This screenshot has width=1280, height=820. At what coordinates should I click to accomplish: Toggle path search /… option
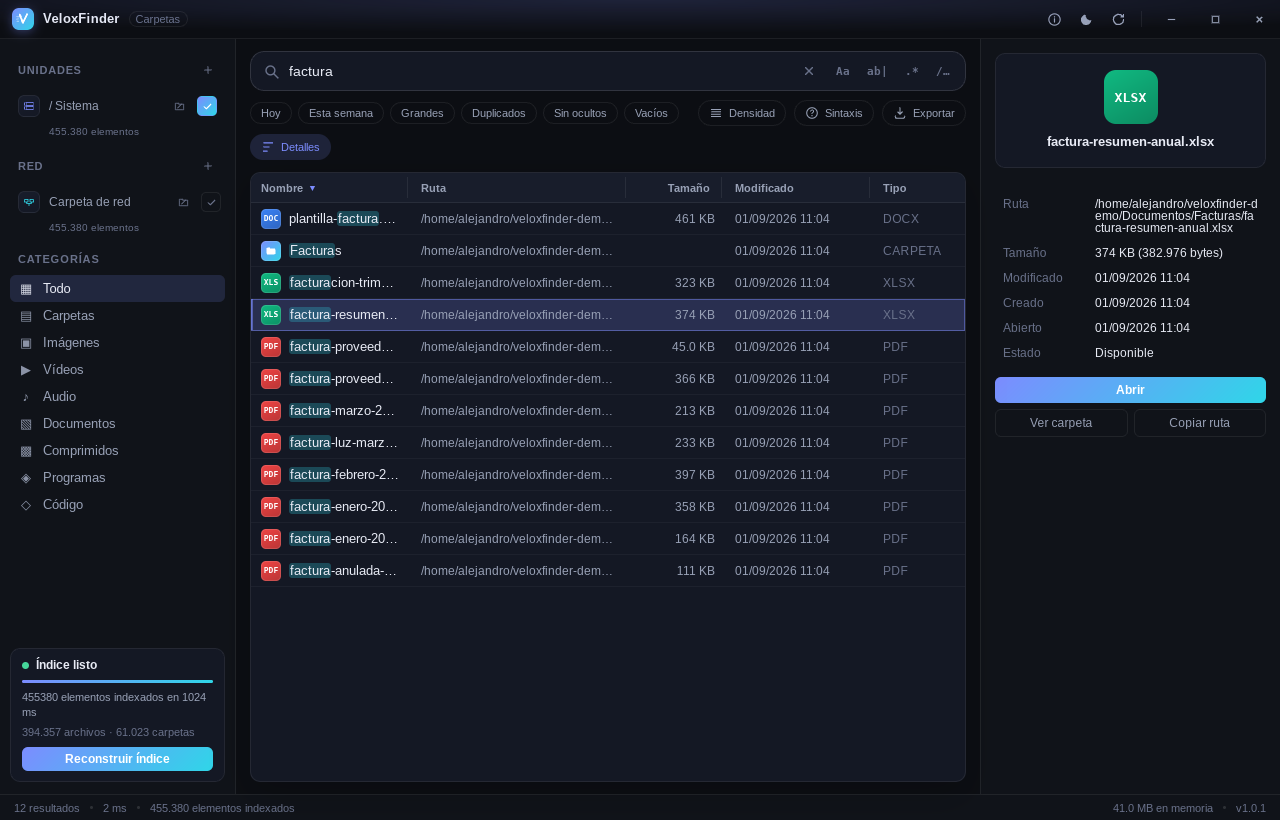943,71
